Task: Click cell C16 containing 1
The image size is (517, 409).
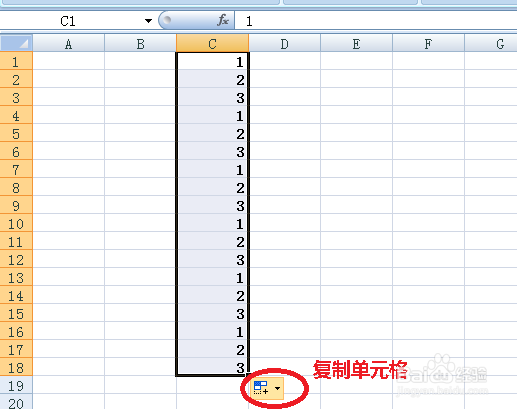Action: pos(212,331)
